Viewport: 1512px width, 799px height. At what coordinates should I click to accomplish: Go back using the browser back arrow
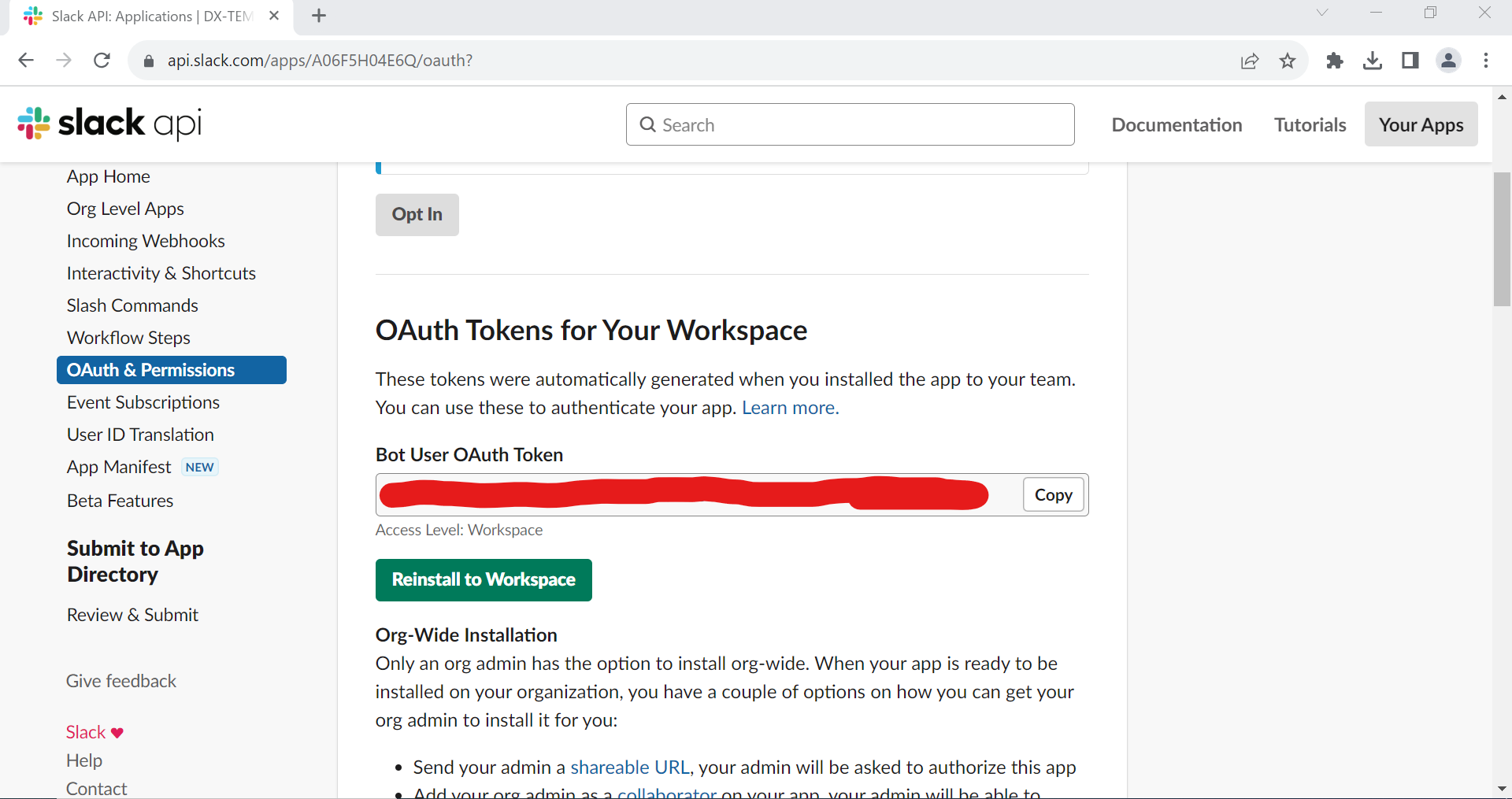point(26,61)
